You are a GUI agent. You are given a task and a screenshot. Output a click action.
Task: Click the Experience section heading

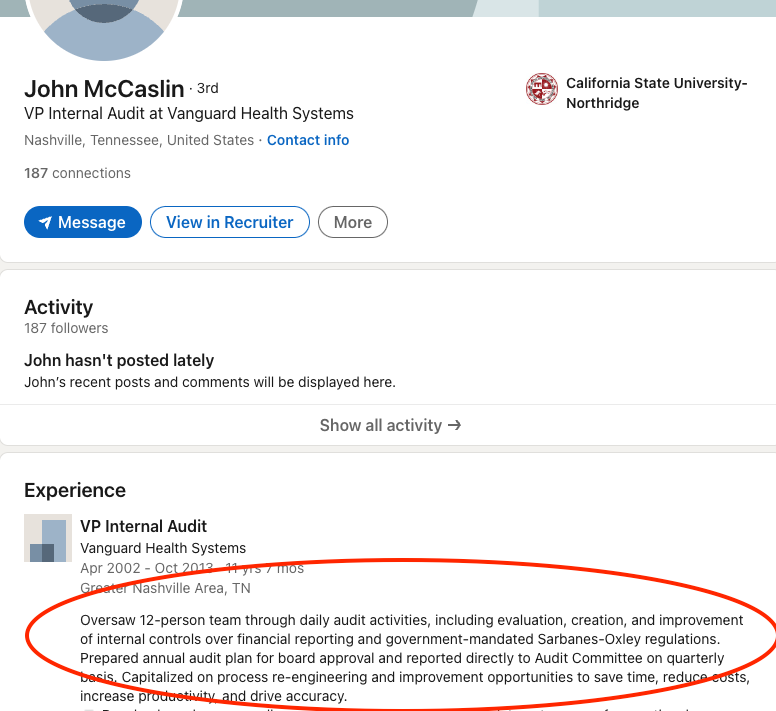coord(75,490)
